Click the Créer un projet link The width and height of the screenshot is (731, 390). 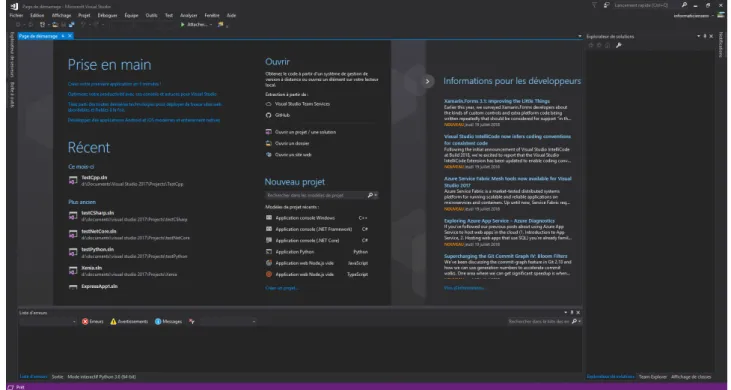[282, 288]
